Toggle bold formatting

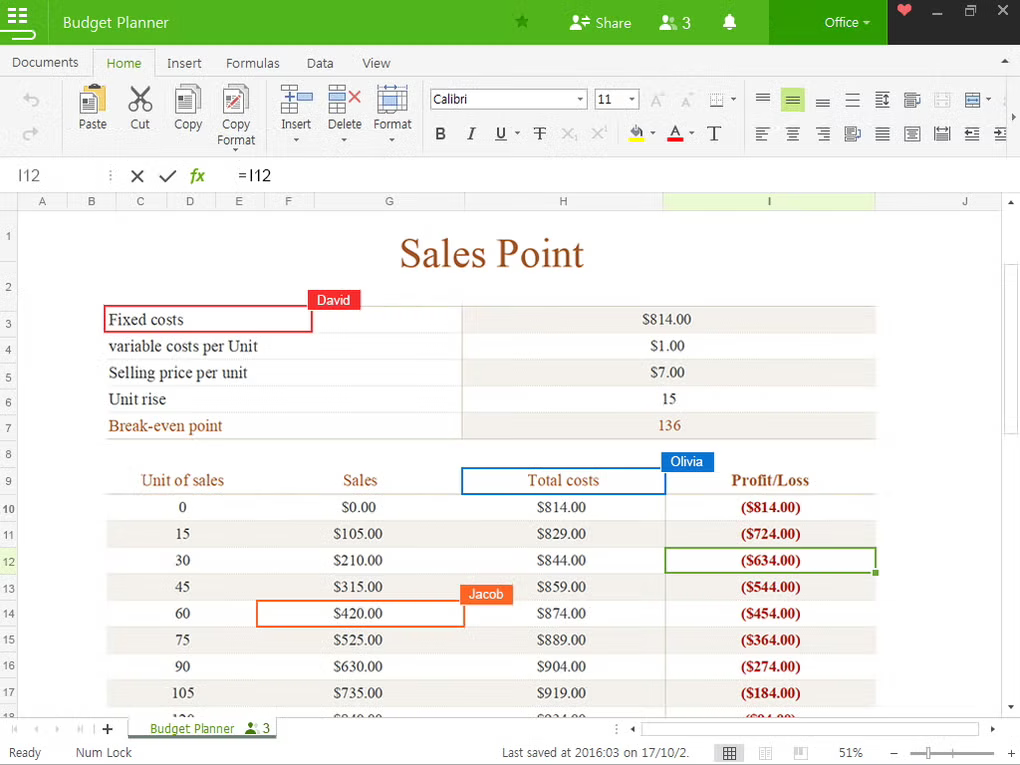pos(440,133)
